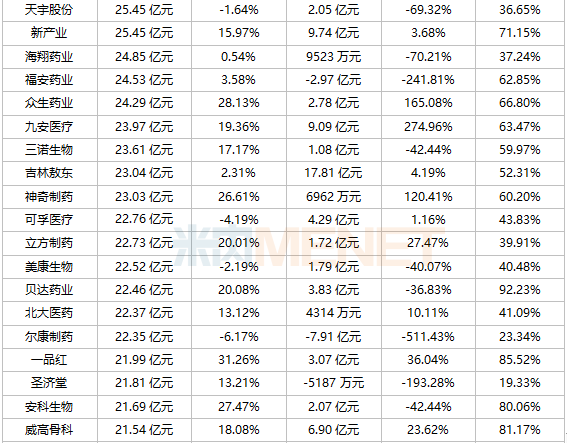This screenshot has height=443, width=567.
Task: Select the 一品红 company name
Action: point(49,360)
